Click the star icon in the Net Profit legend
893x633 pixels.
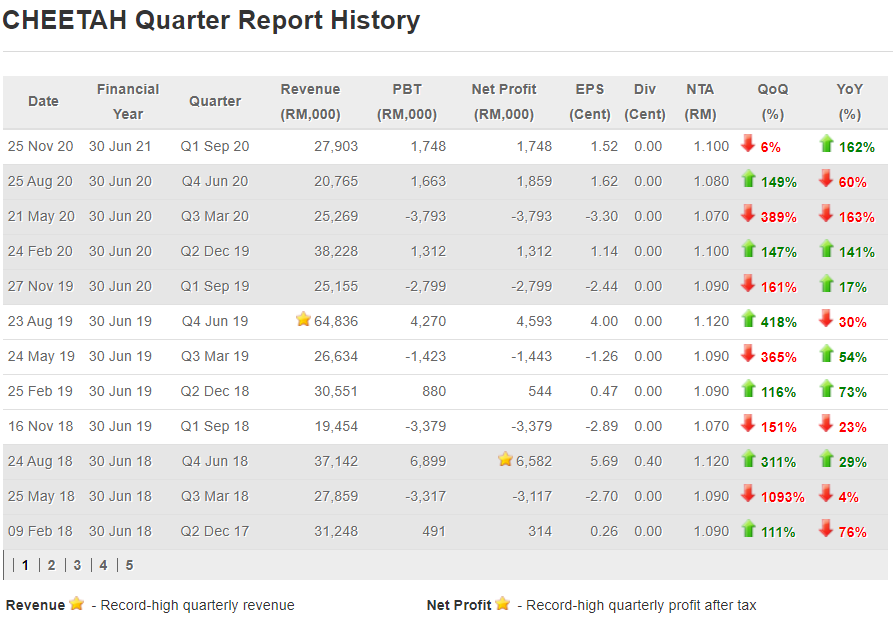pos(502,604)
